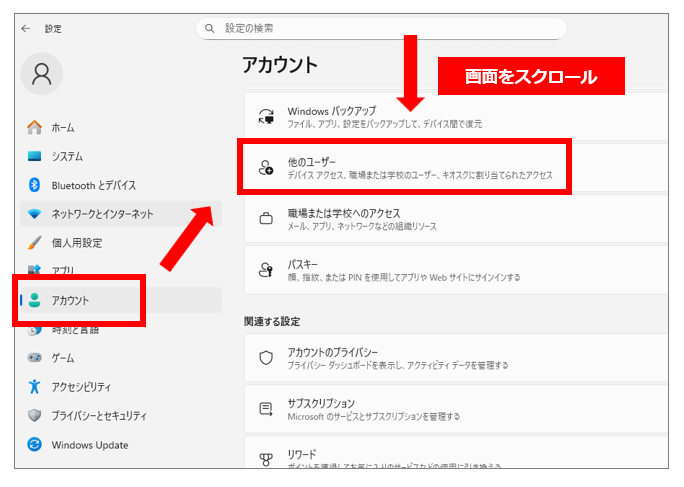Click the user profile avatar
Image resolution: width=684 pixels, height=487 pixels.
(42, 74)
